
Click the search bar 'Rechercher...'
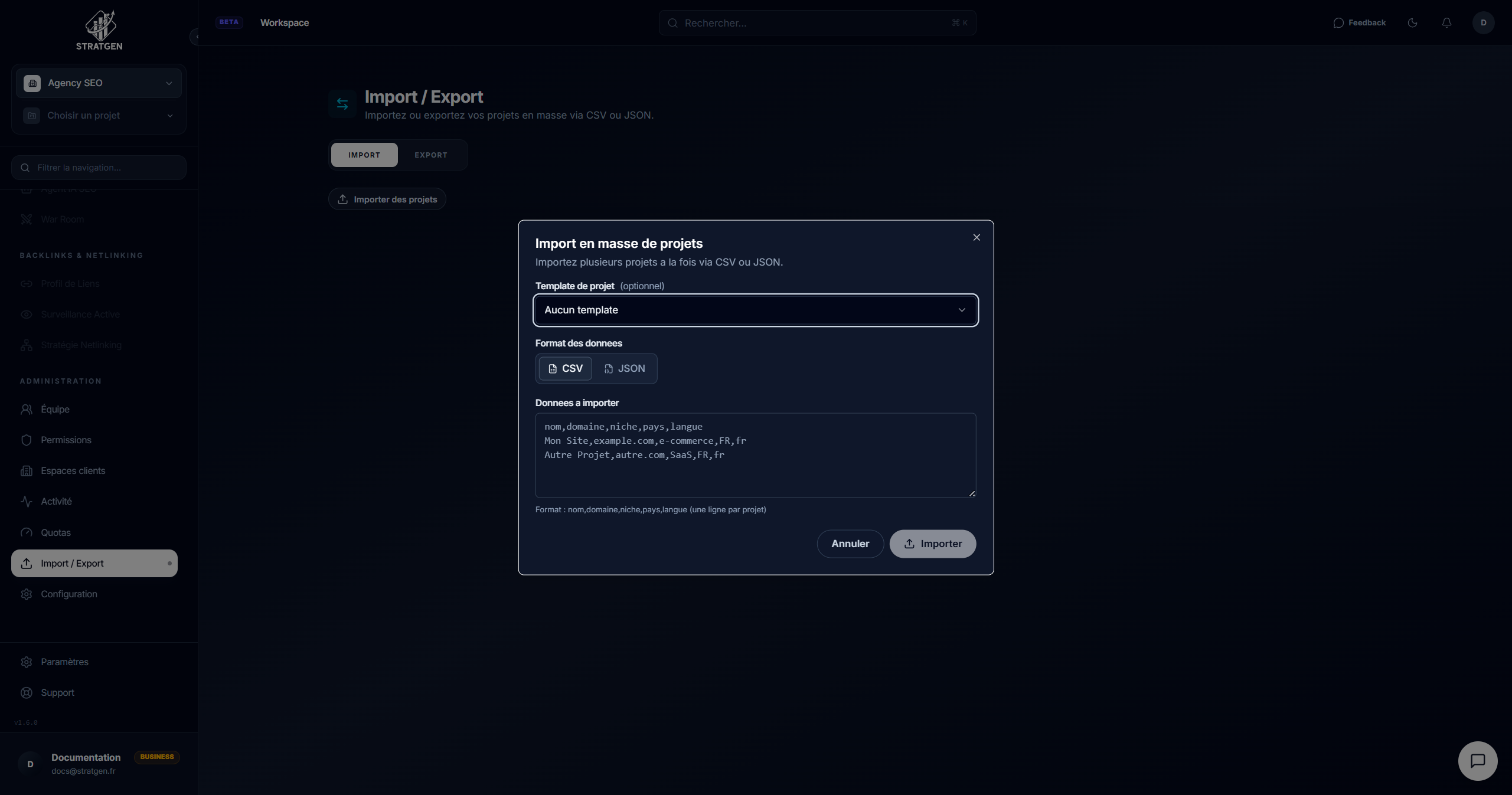(817, 22)
